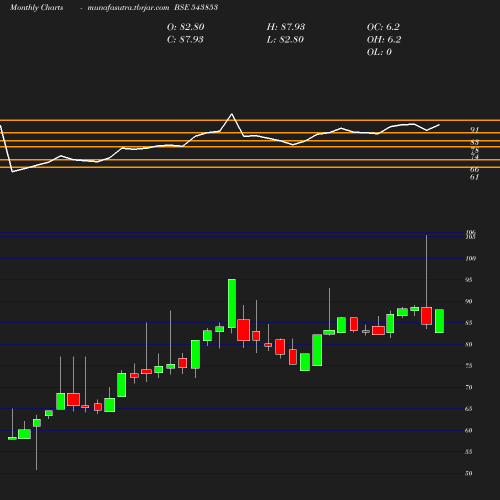
Task: Click the last green candle on the right
Action: pos(439,321)
